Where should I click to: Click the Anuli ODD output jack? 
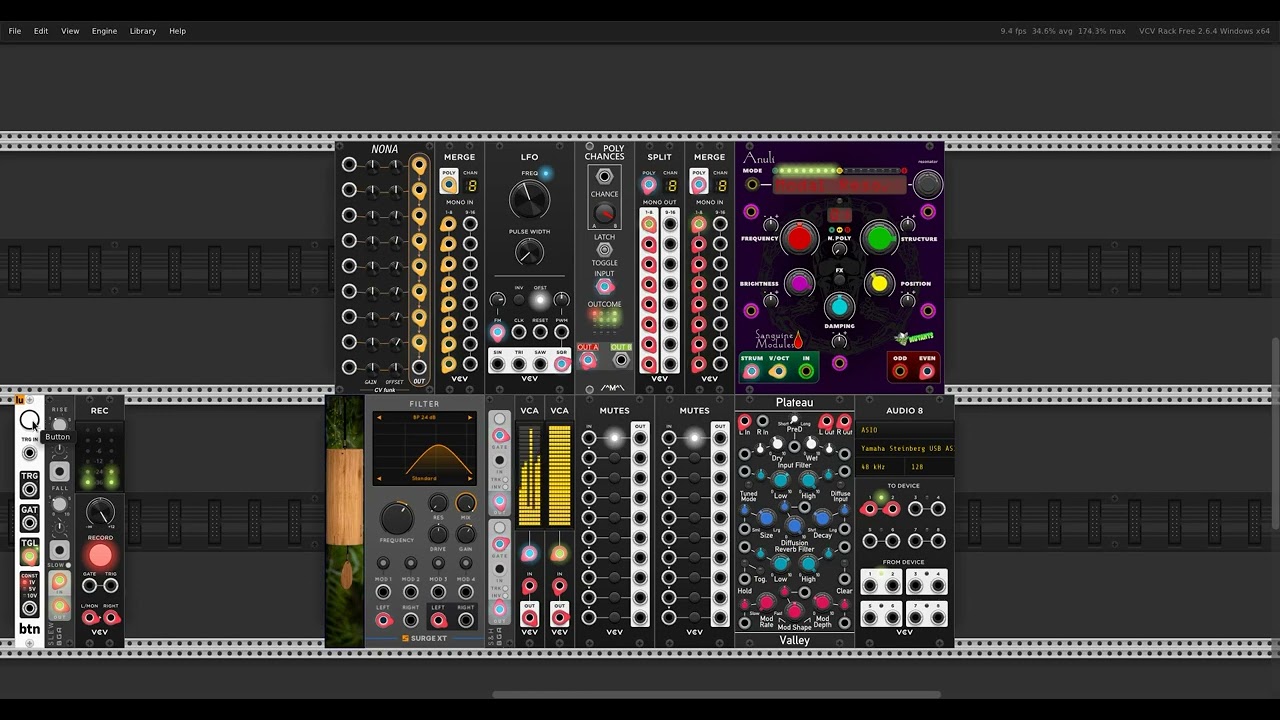click(x=900, y=372)
